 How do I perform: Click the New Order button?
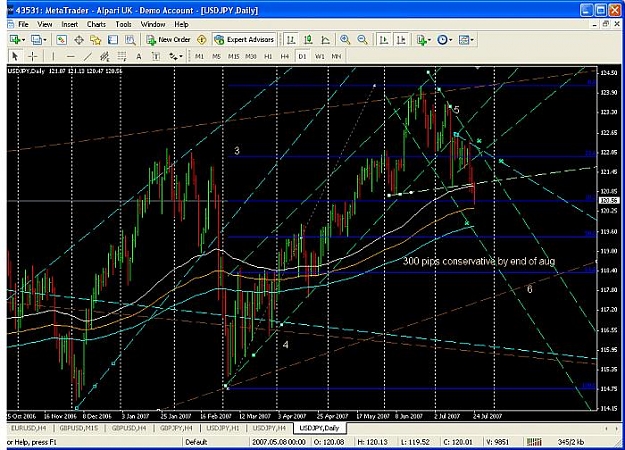tap(168, 39)
